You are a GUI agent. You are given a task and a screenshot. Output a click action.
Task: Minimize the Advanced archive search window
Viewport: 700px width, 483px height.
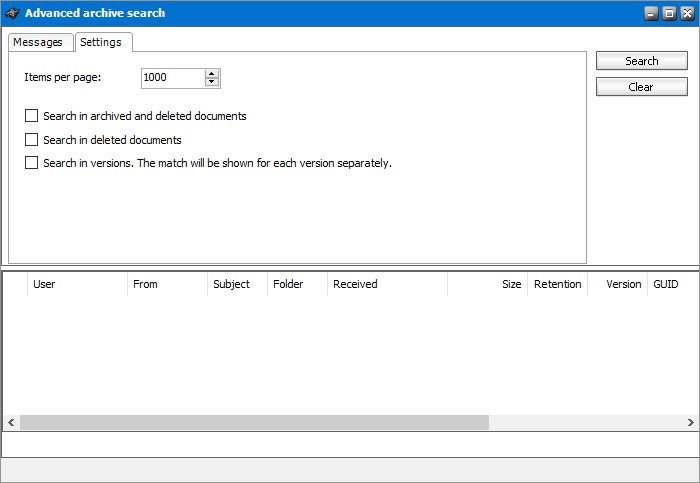pyautogui.click(x=651, y=13)
